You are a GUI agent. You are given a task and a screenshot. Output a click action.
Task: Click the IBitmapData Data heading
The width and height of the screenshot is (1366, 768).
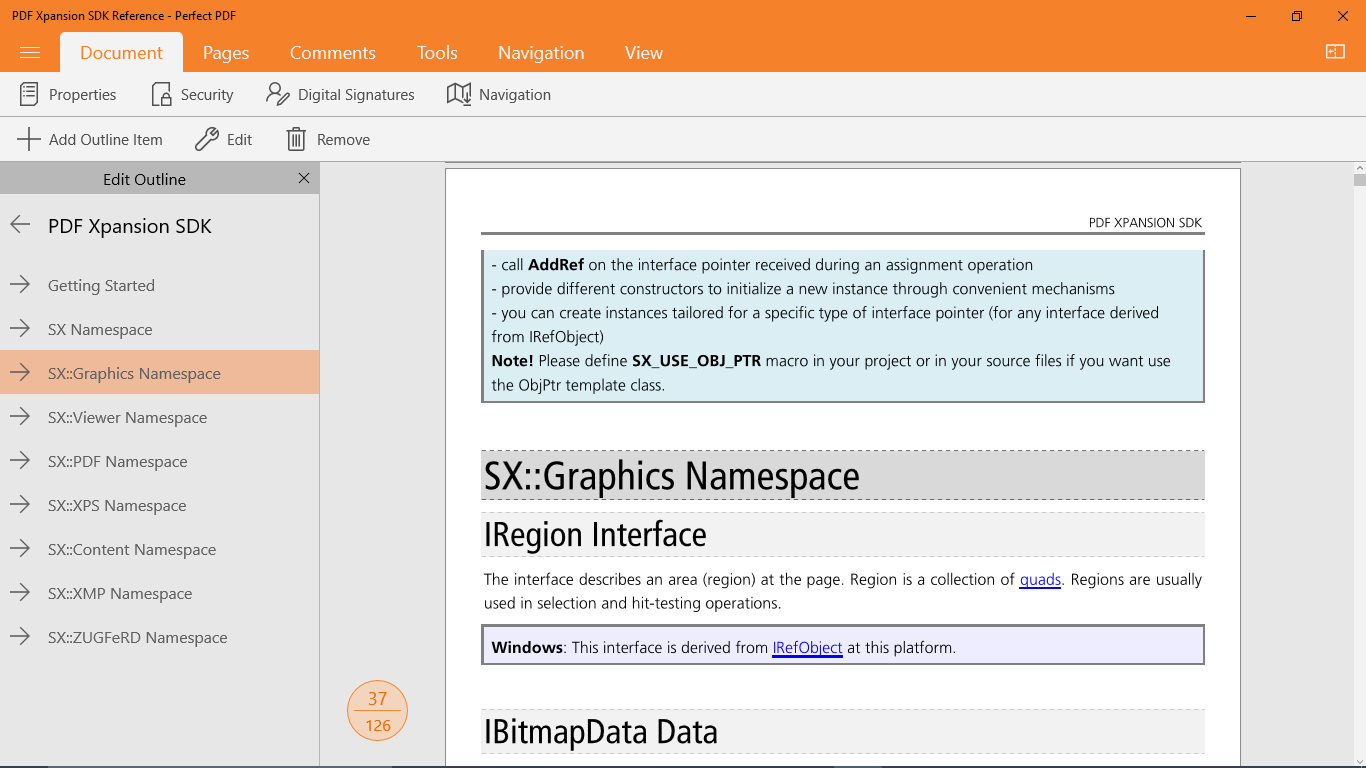[601, 732]
